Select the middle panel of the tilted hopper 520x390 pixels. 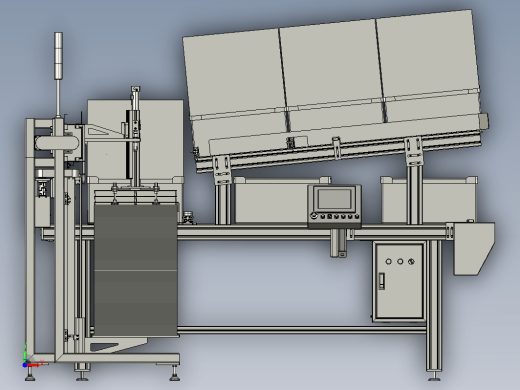coord(332,63)
